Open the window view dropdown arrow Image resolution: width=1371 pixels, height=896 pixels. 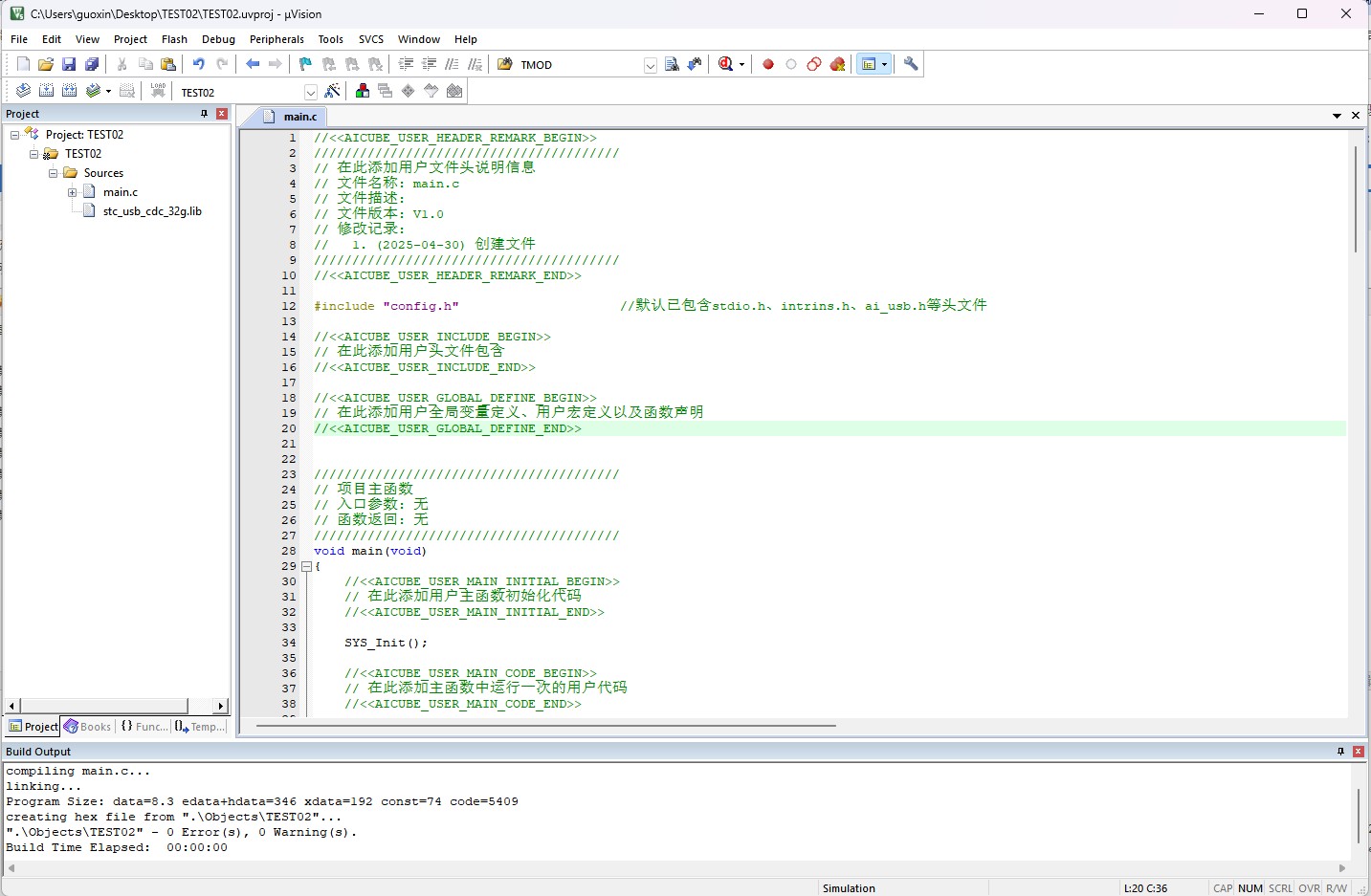[884, 65]
